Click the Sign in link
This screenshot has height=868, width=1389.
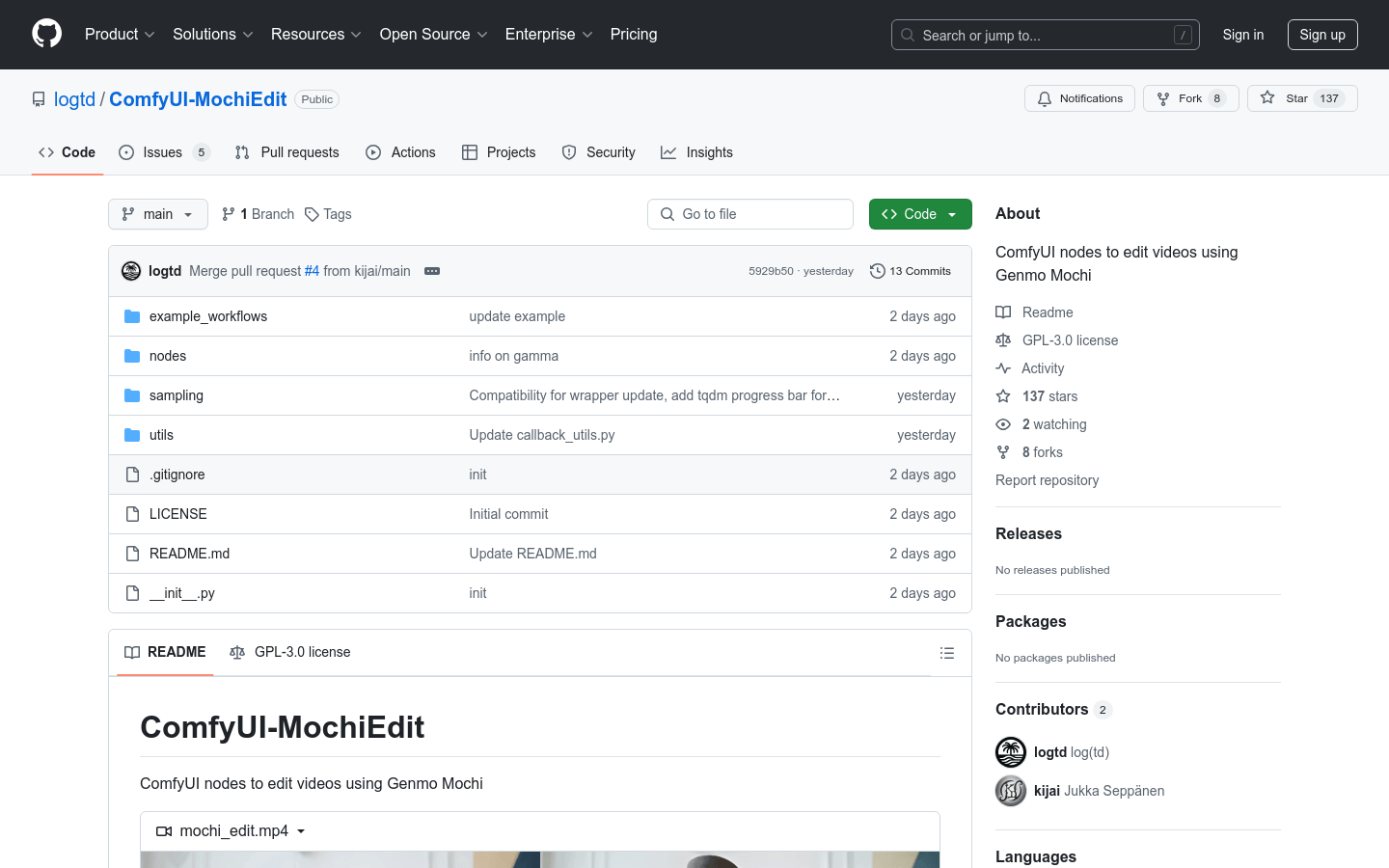pyautogui.click(x=1242, y=35)
